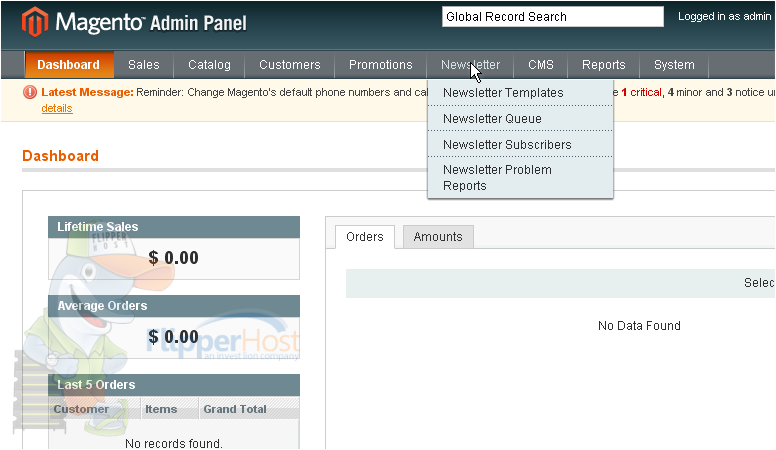Open the CMS menu
The height and width of the screenshot is (450, 776).
click(x=541, y=65)
